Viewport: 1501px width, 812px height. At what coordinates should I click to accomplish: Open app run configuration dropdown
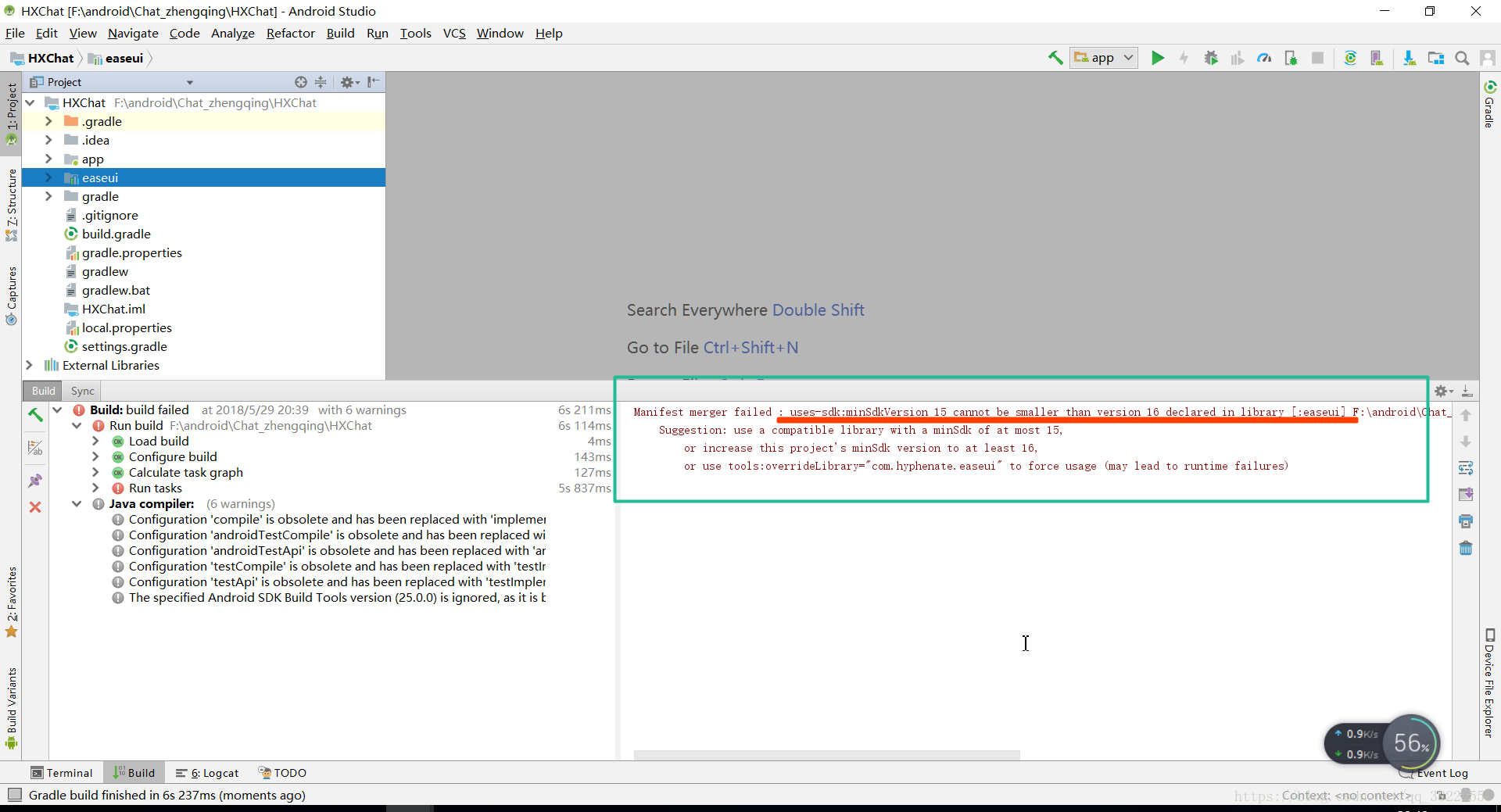[1105, 58]
